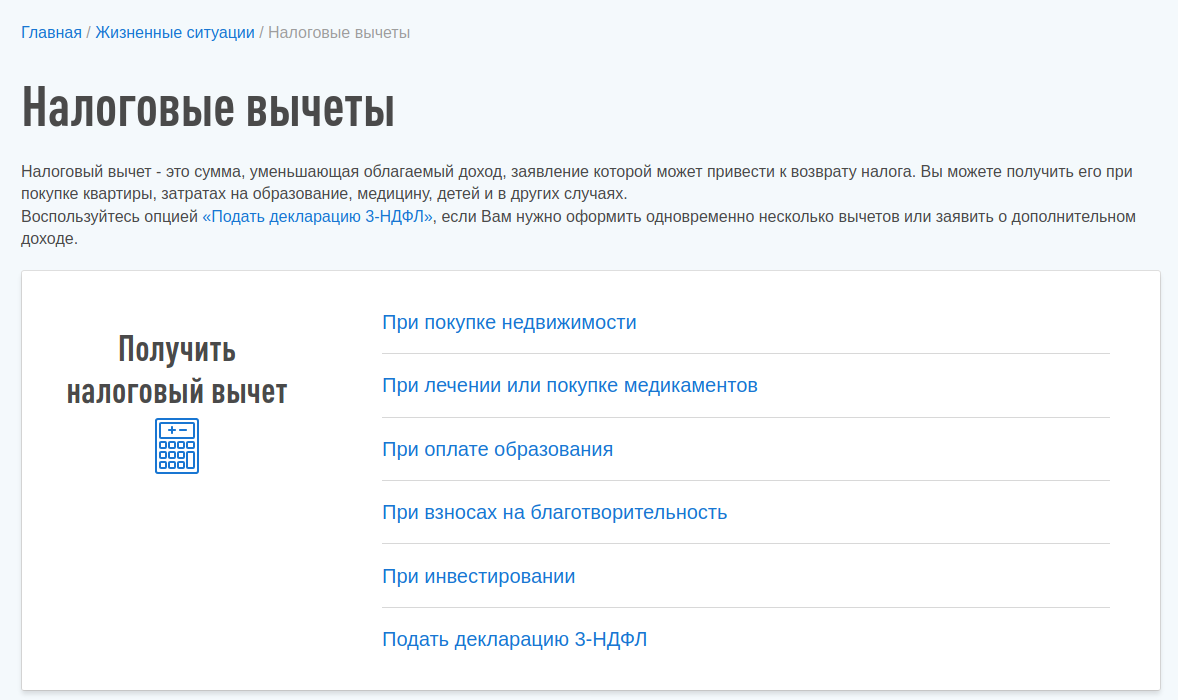Screen dimensions: 1178x700
Task: Click the large Налоговые вычеты page heading
Action: coord(208,107)
